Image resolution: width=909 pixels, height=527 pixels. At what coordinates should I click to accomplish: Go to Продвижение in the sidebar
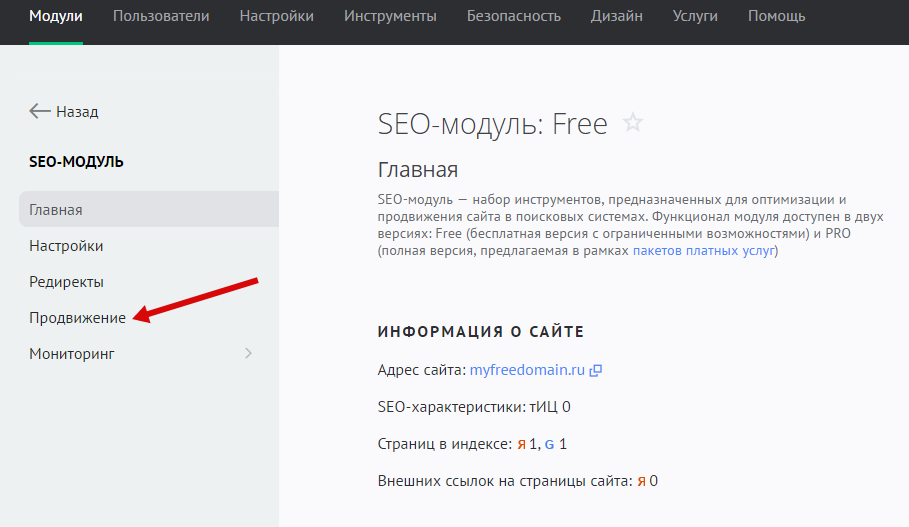tap(78, 318)
